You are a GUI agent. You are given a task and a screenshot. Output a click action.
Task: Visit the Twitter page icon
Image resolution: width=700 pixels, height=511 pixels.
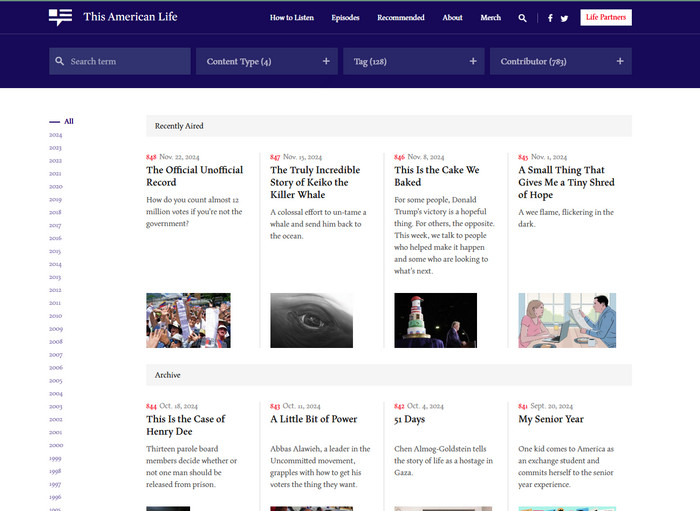[x=564, y=18]
